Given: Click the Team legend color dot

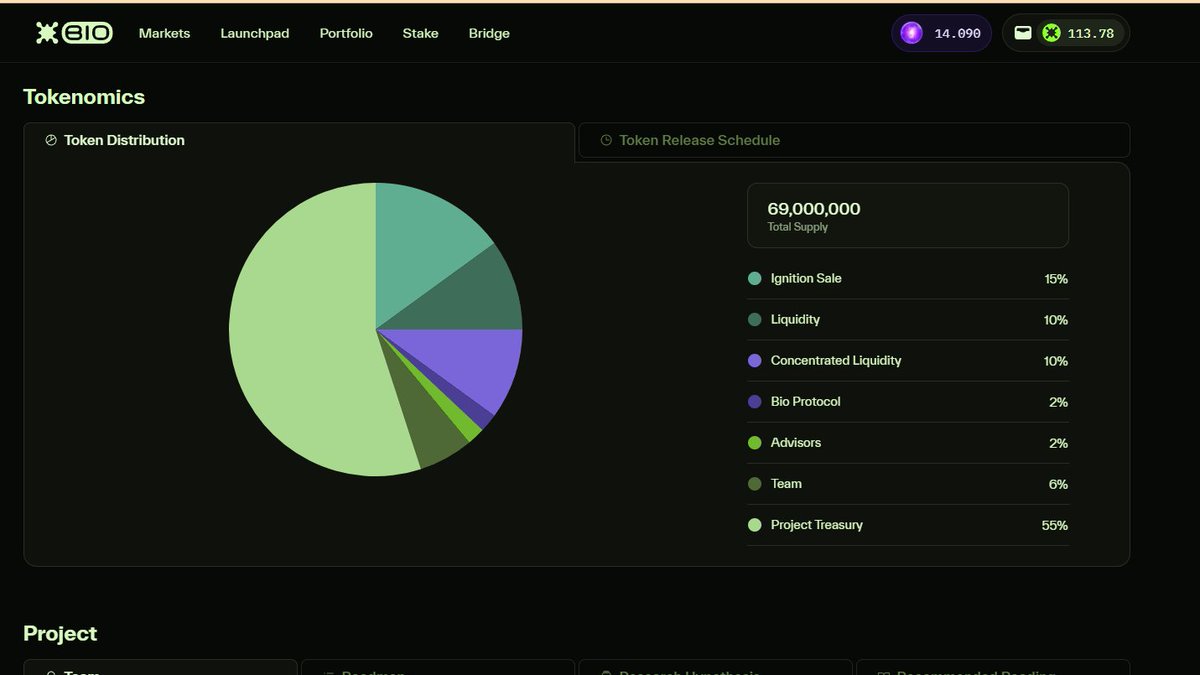Looking at the screenshot, I should point(755,484).
